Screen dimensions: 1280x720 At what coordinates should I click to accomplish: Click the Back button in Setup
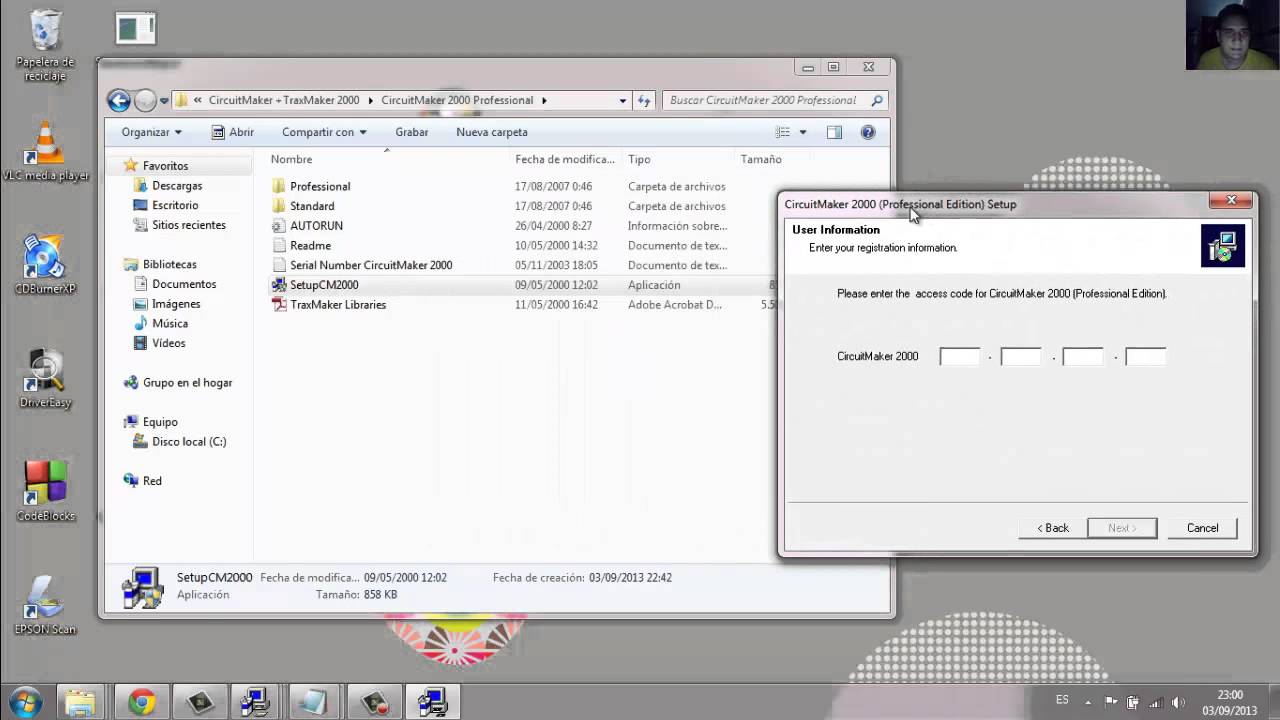click(1052, 528)
